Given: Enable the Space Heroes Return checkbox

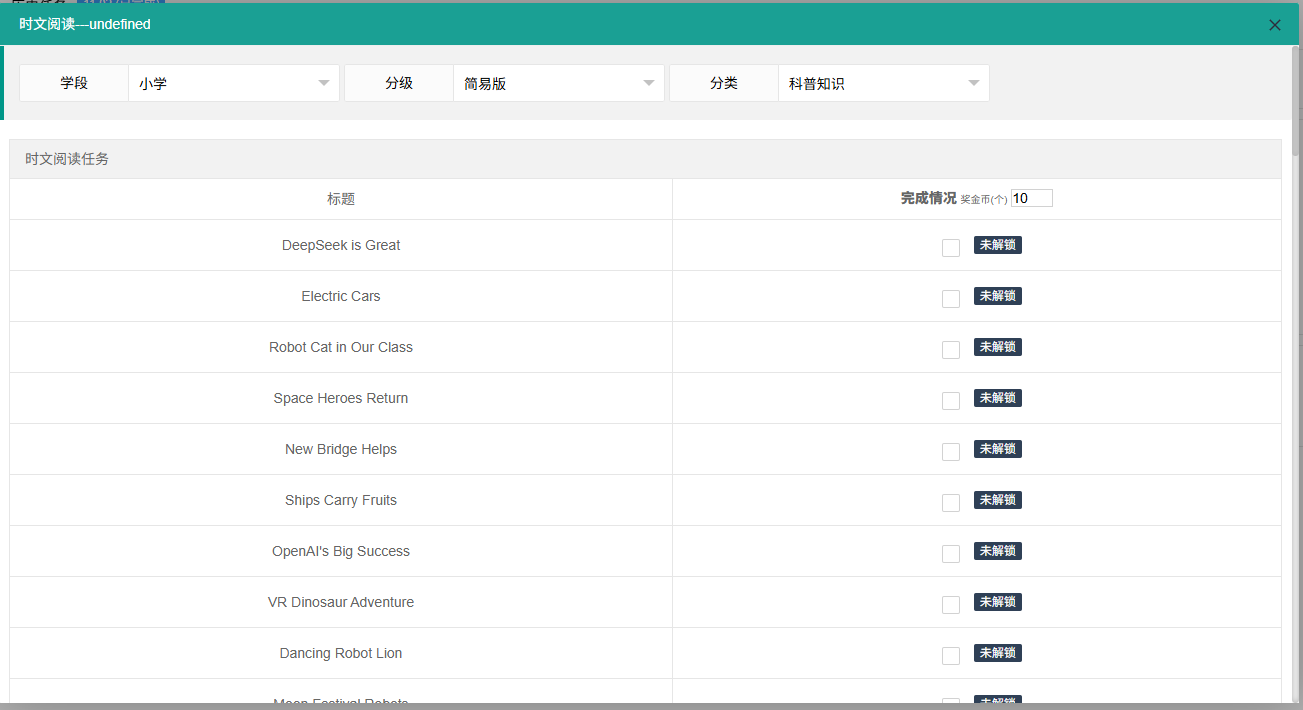Looking at the screenshot, I should 951,400.
